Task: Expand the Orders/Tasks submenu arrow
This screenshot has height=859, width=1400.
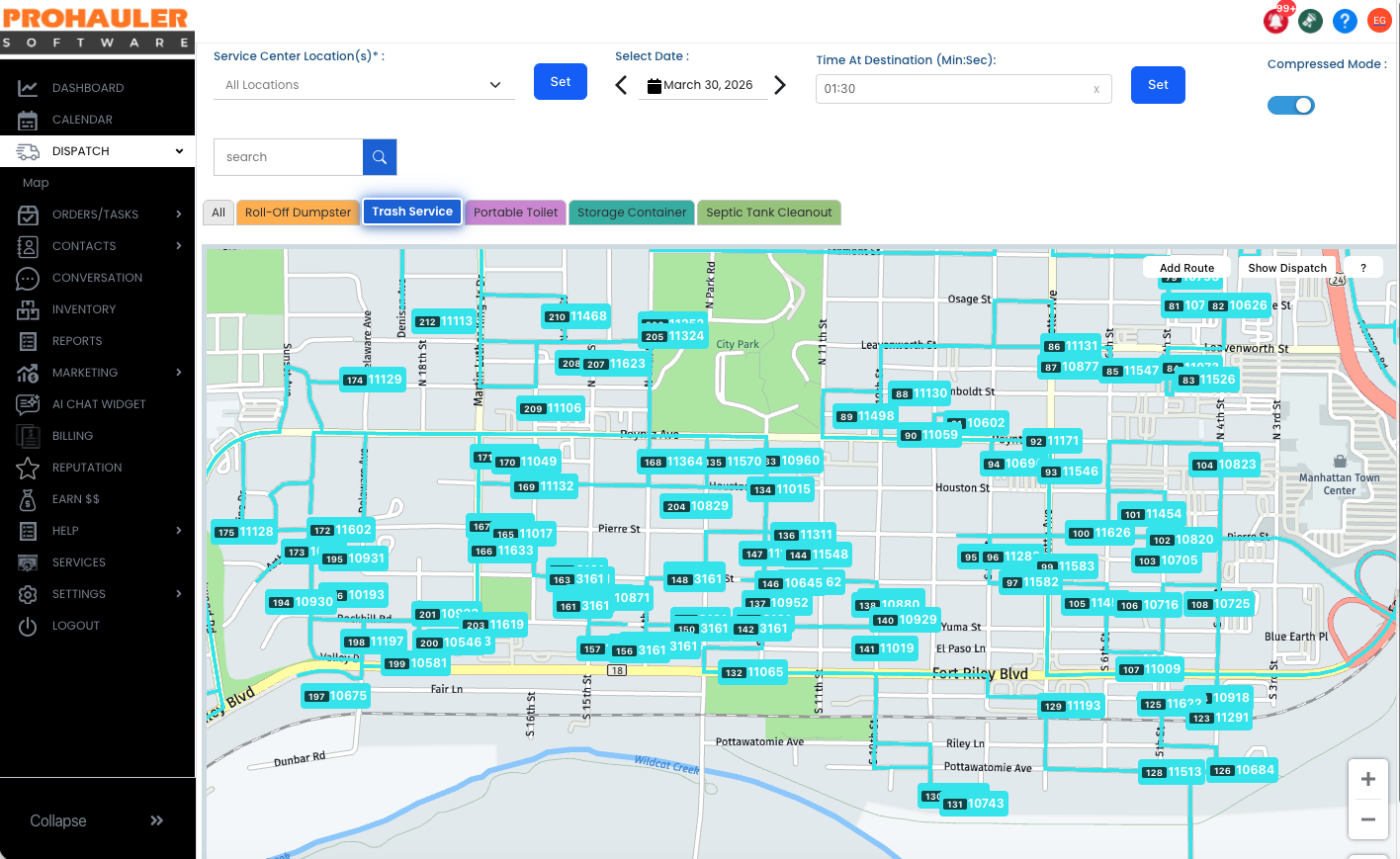Action: point(179,215)
